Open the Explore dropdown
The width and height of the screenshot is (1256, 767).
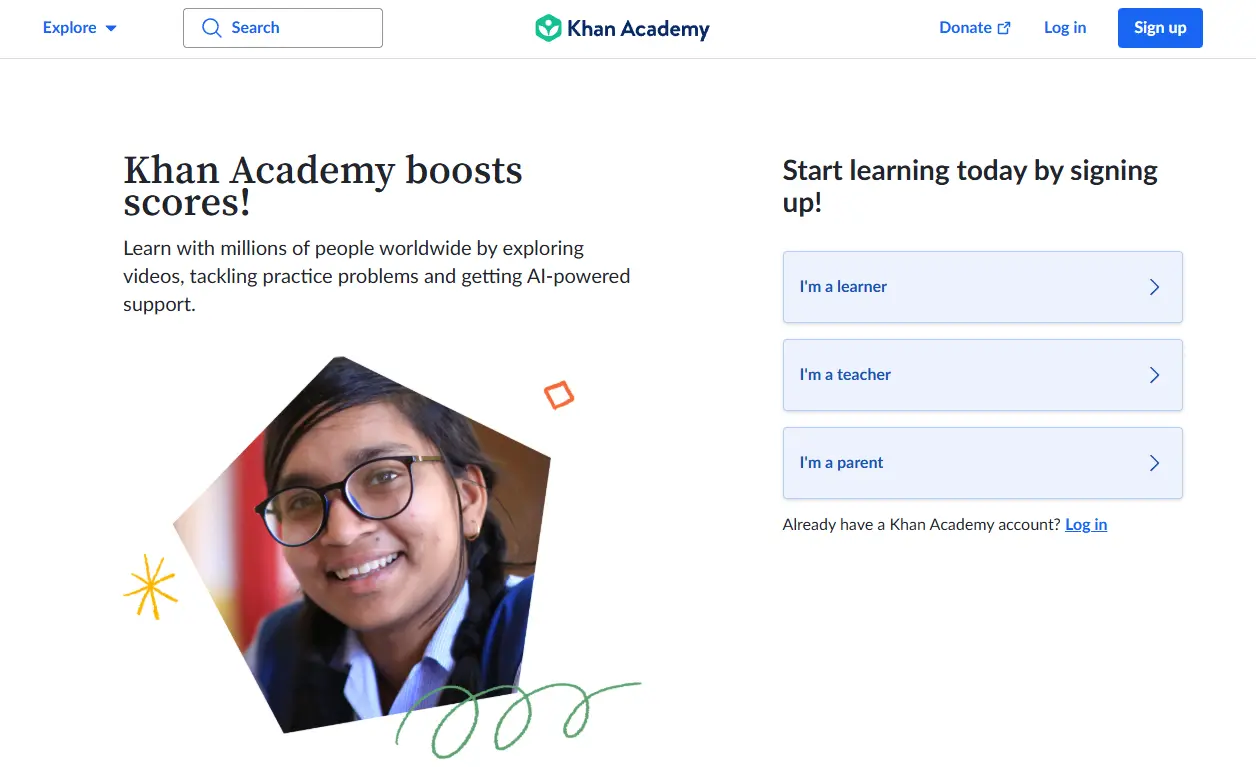point(68,28)
